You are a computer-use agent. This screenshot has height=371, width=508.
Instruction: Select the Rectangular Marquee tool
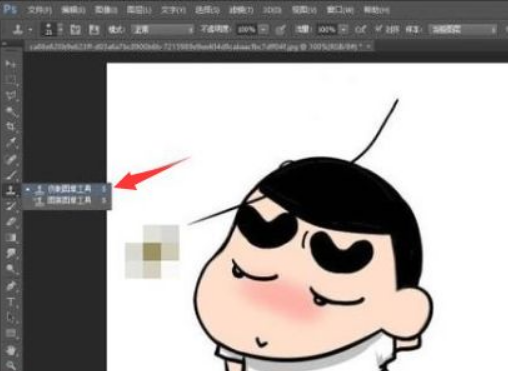[x=10, y=79]
